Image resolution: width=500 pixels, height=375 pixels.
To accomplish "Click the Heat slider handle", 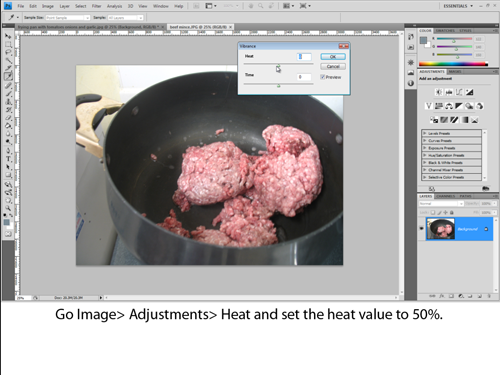I will [x=279, y=66].
